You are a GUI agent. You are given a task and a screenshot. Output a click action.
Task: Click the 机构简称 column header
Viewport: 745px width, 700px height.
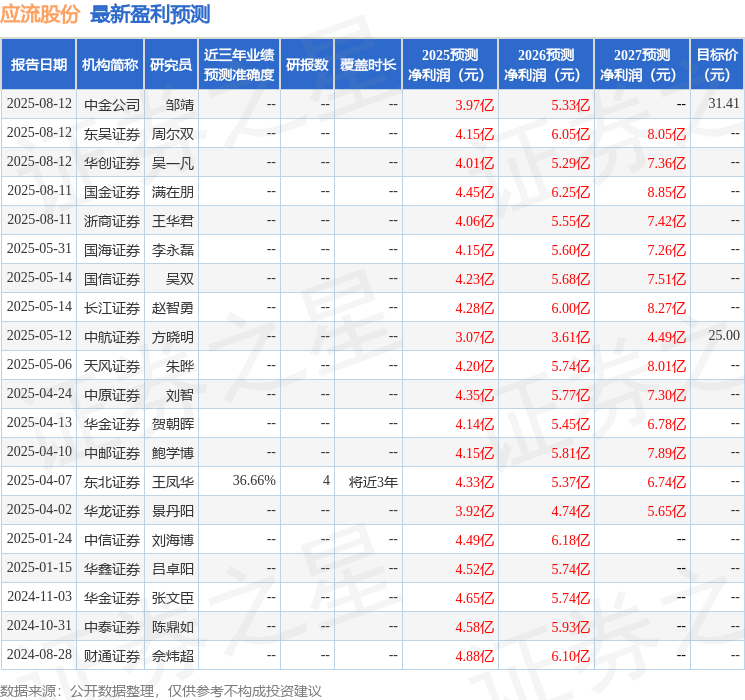pos(110,65)
